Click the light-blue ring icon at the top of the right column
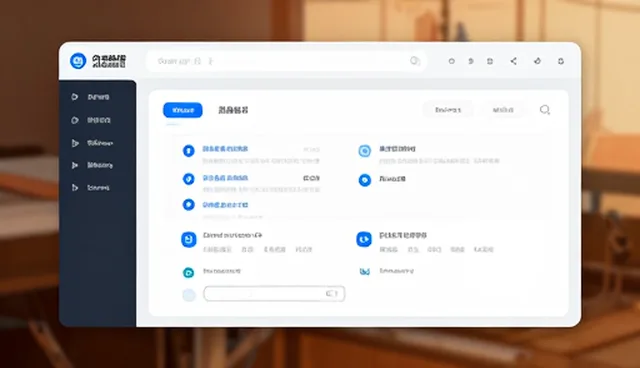 364,151
